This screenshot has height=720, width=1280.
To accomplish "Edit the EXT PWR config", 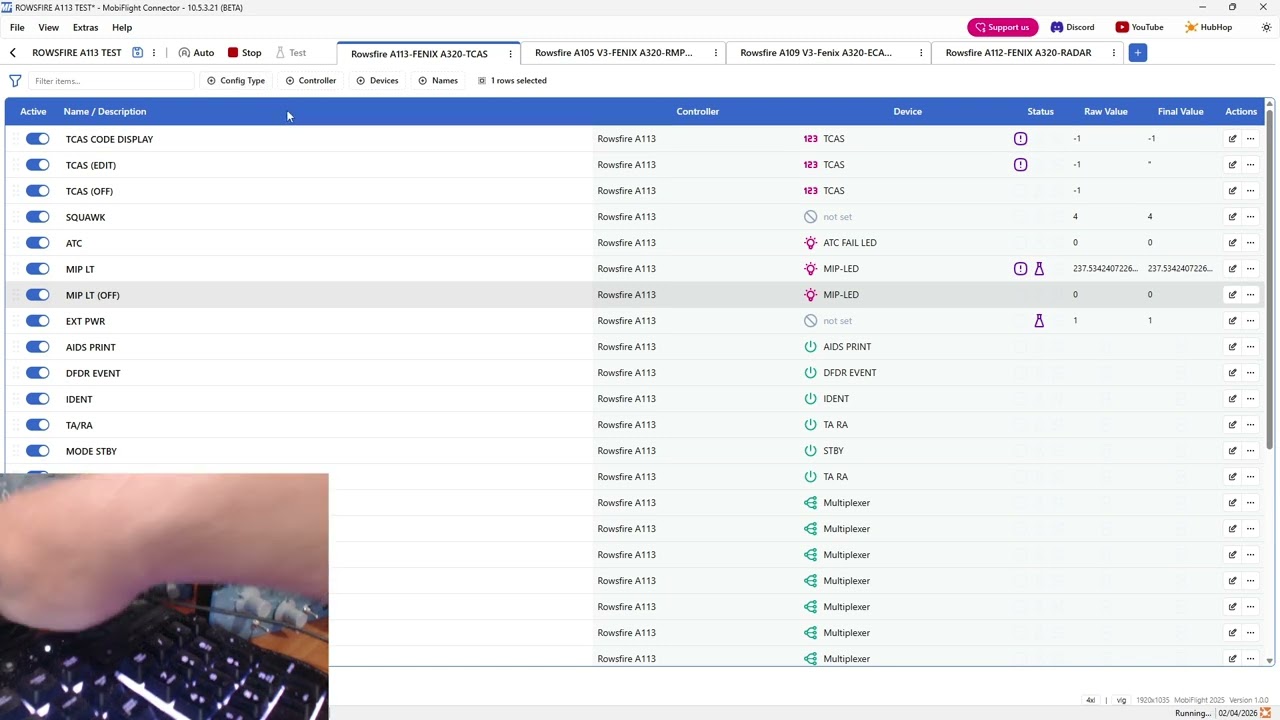I will (1232, 321).
